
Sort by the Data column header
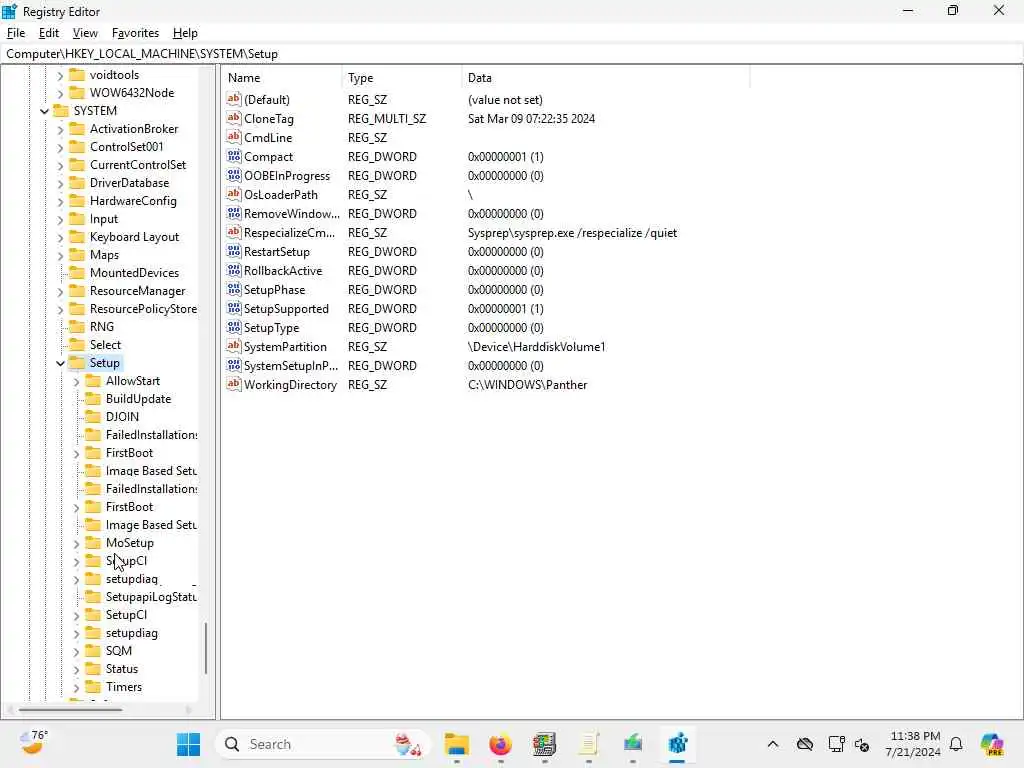pyautogui.click(x=605, y=78)
